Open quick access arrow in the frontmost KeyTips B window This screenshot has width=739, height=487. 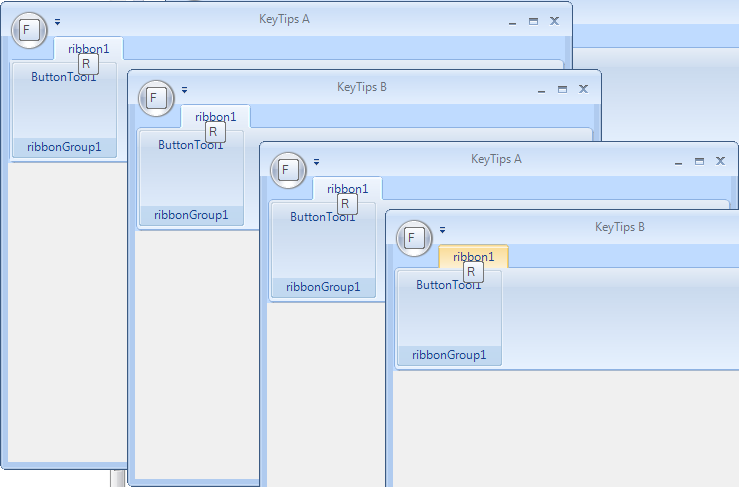coord(443,230)
